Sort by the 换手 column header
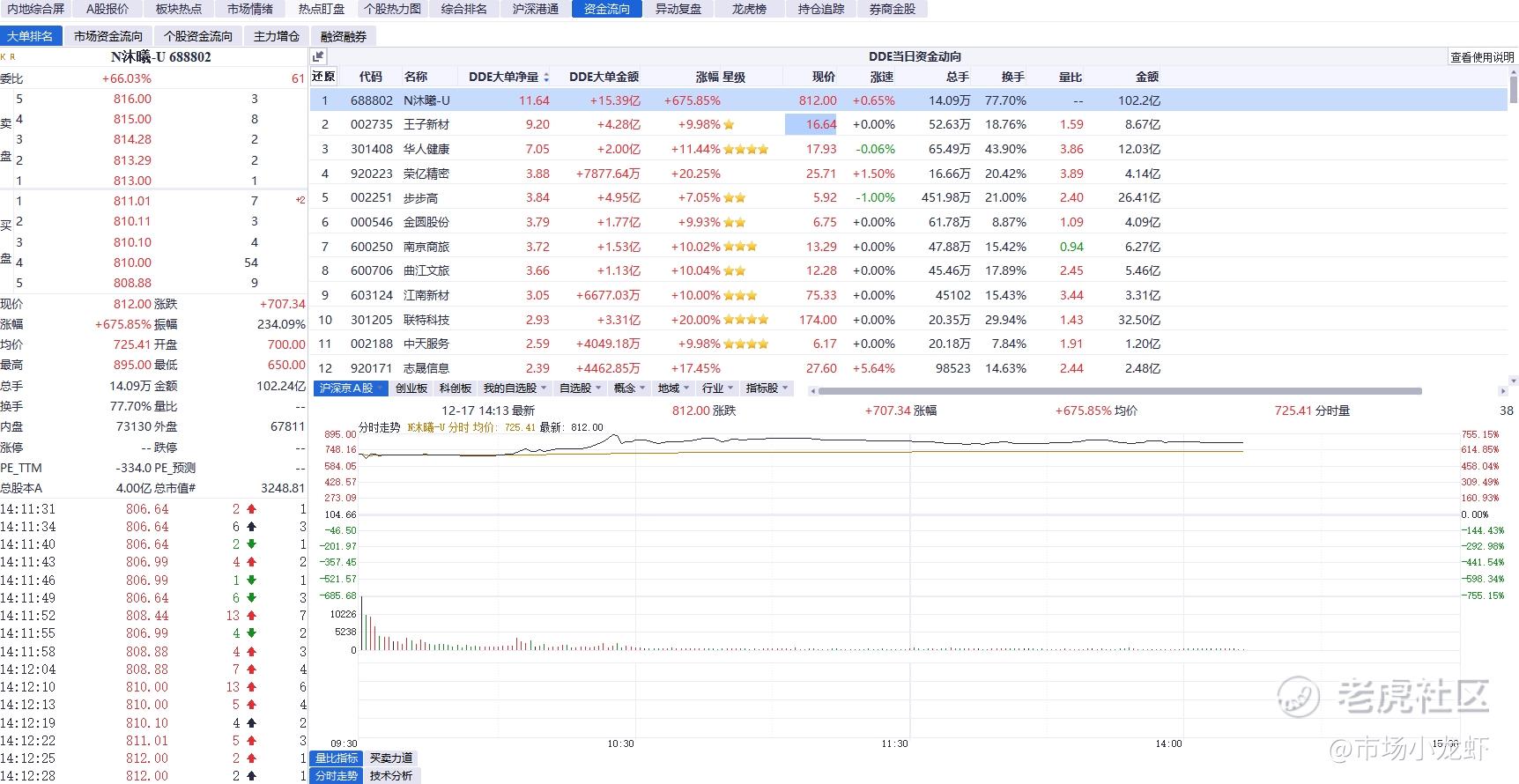This screenshot has width=1519, height=784. coord(1013,77)
